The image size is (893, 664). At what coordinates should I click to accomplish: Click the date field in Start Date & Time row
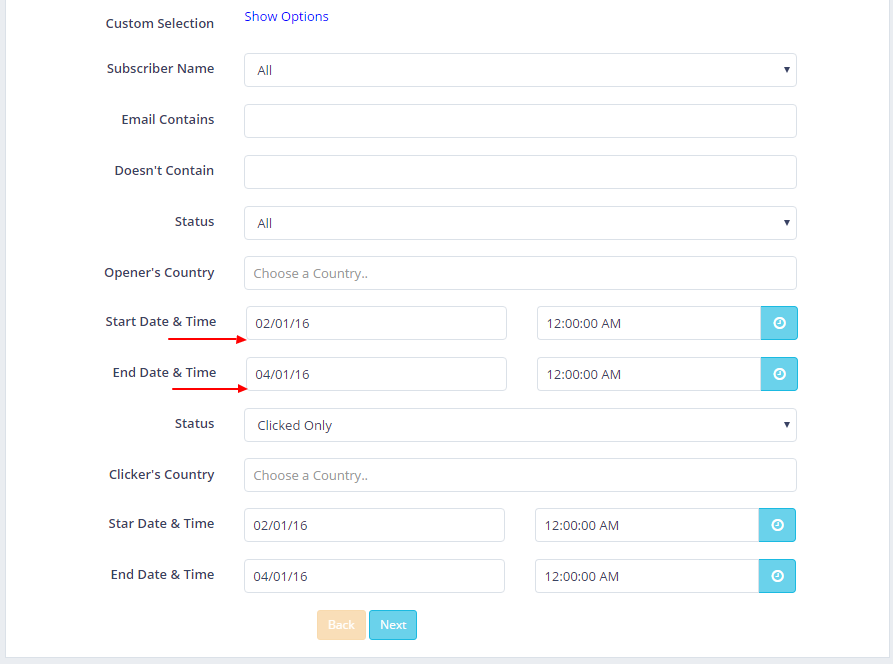click(376, 323)
